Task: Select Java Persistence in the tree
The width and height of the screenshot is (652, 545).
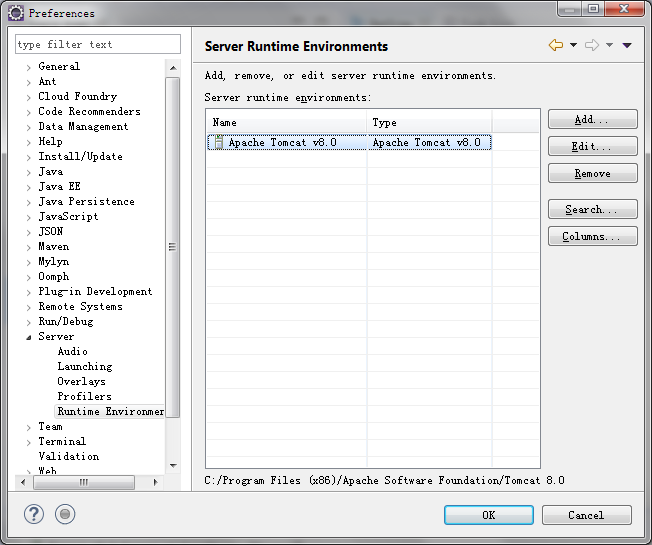Action: (x=86, y=201)
